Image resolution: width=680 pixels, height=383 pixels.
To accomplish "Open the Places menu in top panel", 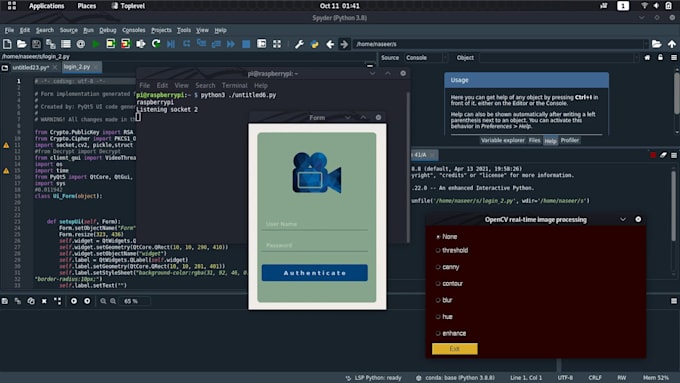I will click(x=86, y=6).
